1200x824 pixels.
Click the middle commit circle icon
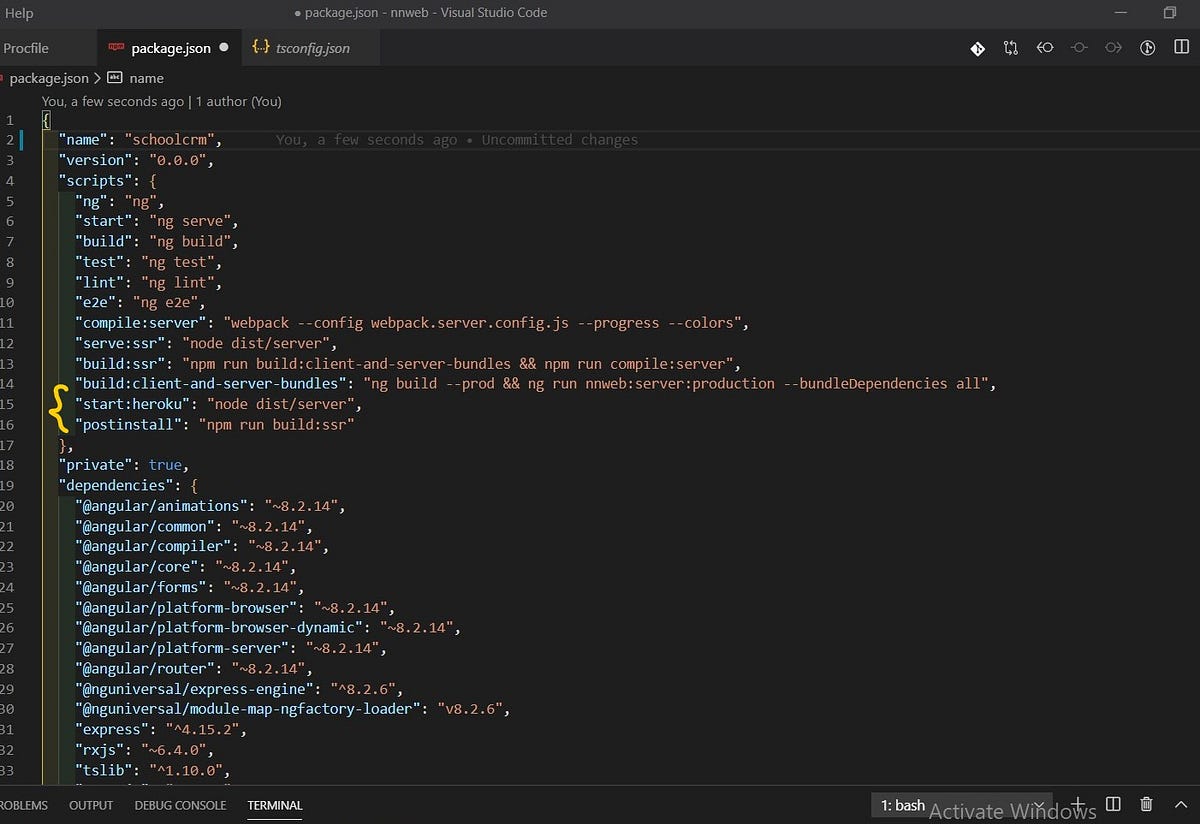(x=1079, y=48)
